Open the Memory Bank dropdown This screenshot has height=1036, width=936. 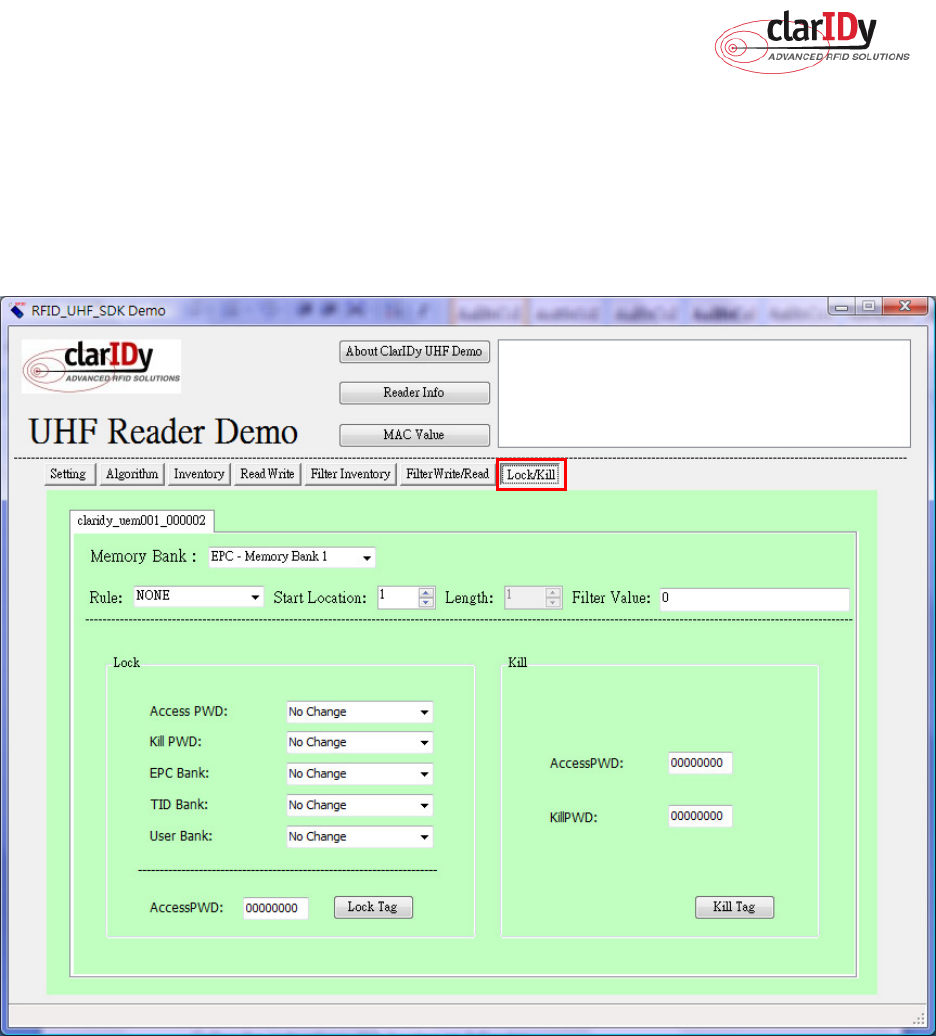[x=292, y=557]
